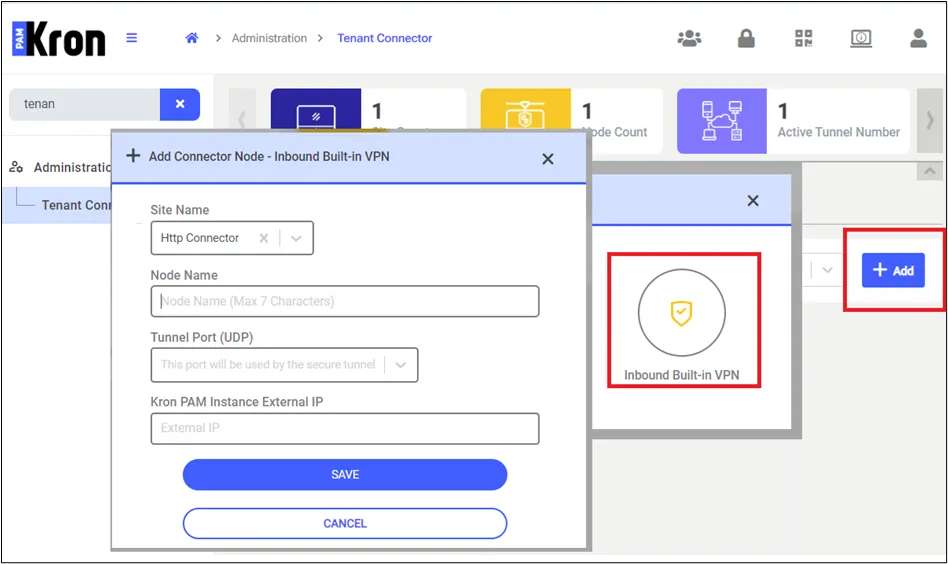This screenshot has height=564, width=948.
Task: Select the Inbound Built-in VPN shield icon
Action: [x=681, y=313]
